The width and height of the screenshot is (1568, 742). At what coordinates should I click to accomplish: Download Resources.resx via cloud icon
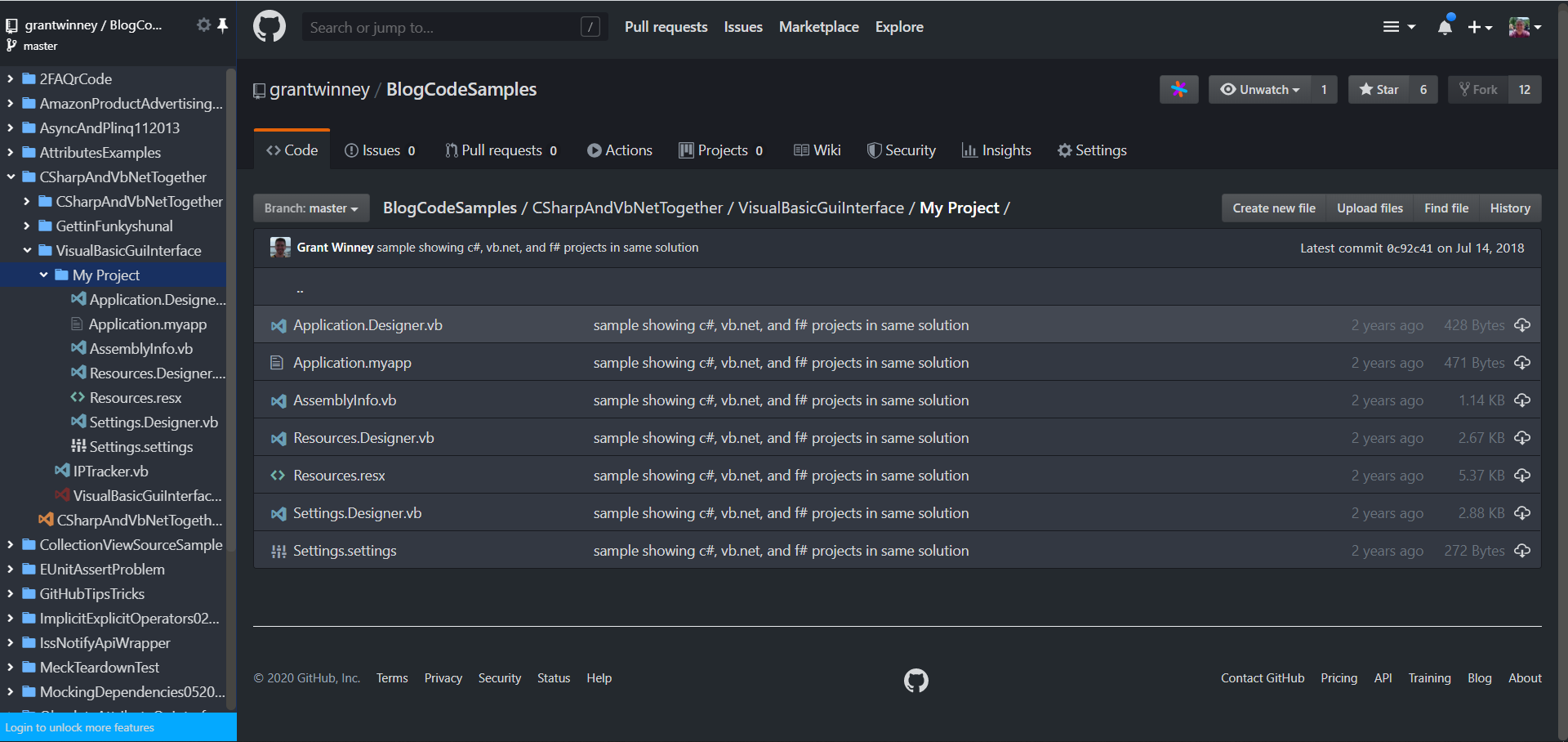click(x=1522, y=476)
